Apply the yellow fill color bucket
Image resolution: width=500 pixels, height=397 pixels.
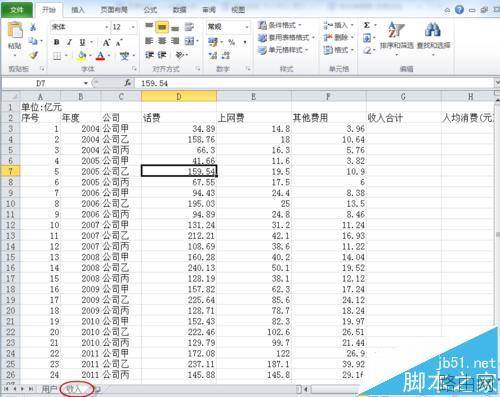pyautogui.click(x=81, y=56)
